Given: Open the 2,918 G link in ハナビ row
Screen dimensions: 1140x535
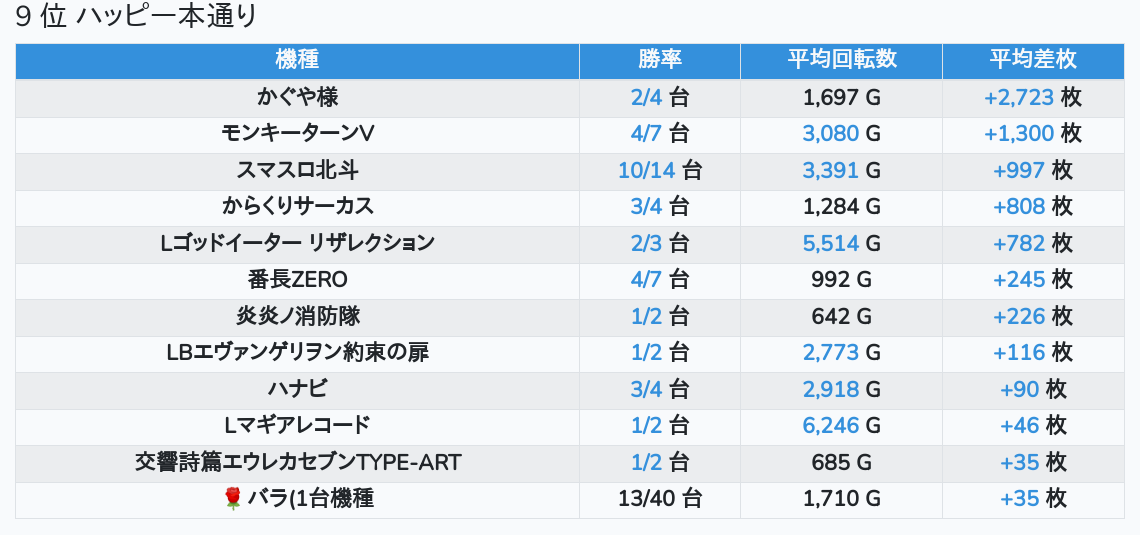Looking at the screenshot, I should click(x=830, y=389).
